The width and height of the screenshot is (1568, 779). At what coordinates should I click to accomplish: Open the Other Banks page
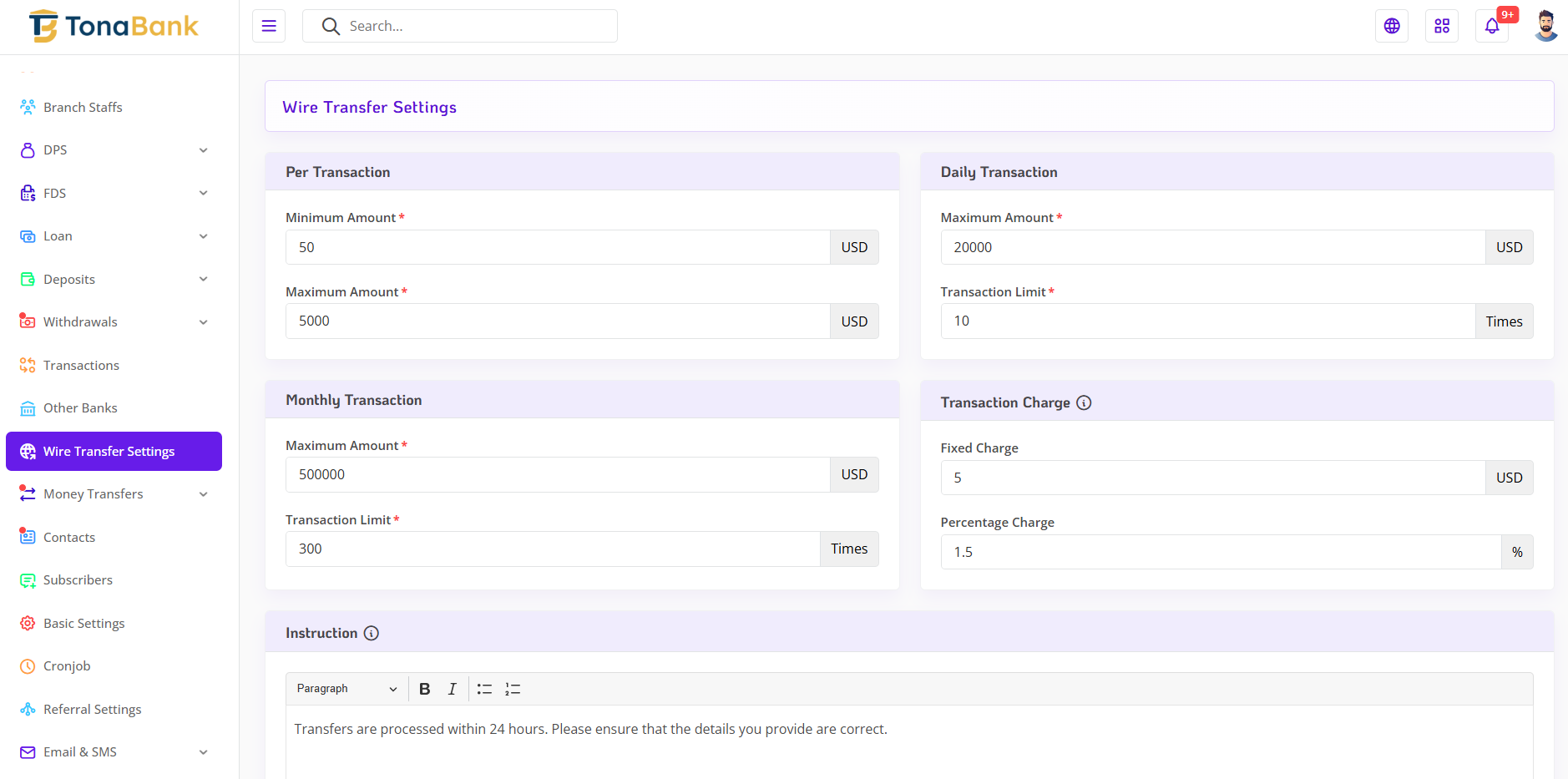pos(80,408)
